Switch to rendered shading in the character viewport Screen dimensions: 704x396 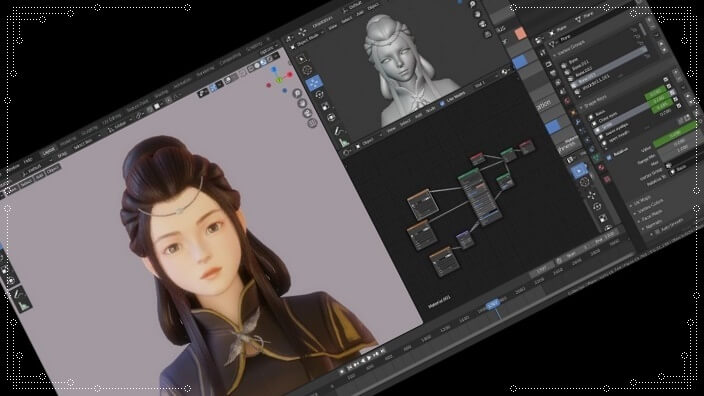pos(270,60)
